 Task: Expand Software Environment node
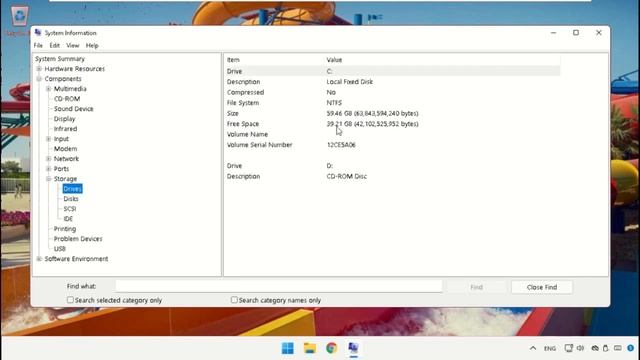click(39, 259)
